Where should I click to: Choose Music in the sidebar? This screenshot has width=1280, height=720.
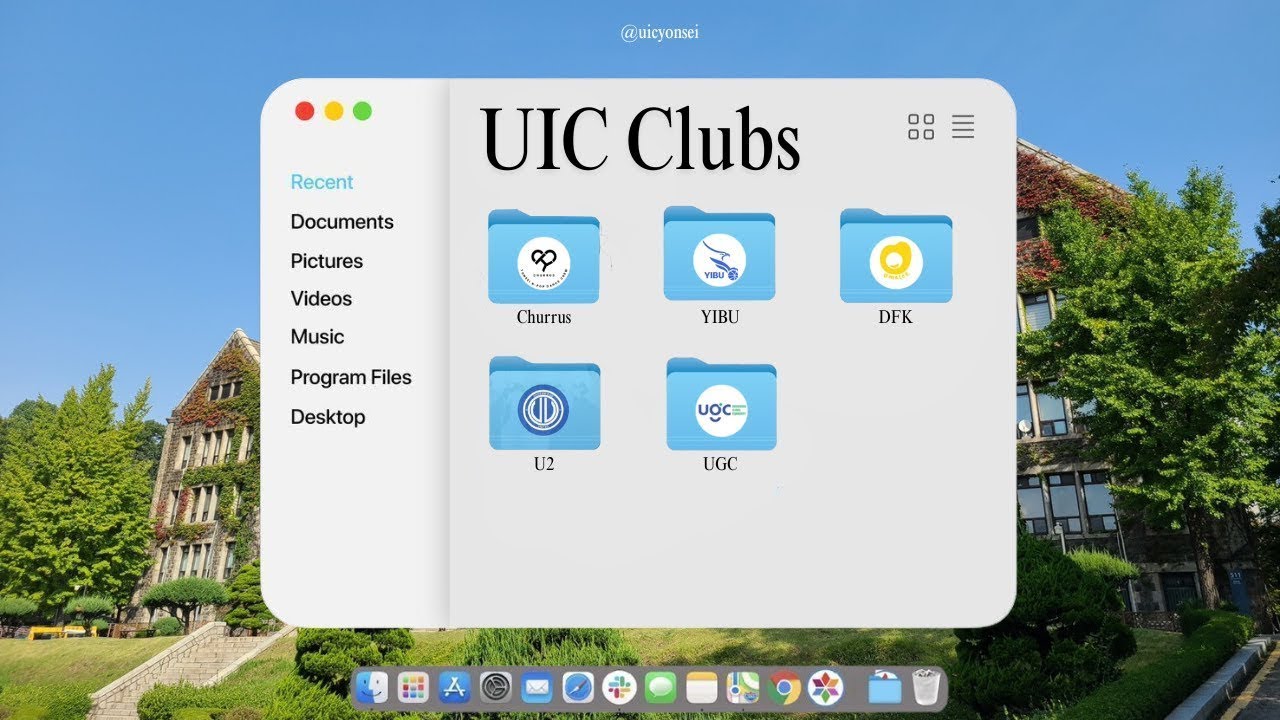point(317,337)
